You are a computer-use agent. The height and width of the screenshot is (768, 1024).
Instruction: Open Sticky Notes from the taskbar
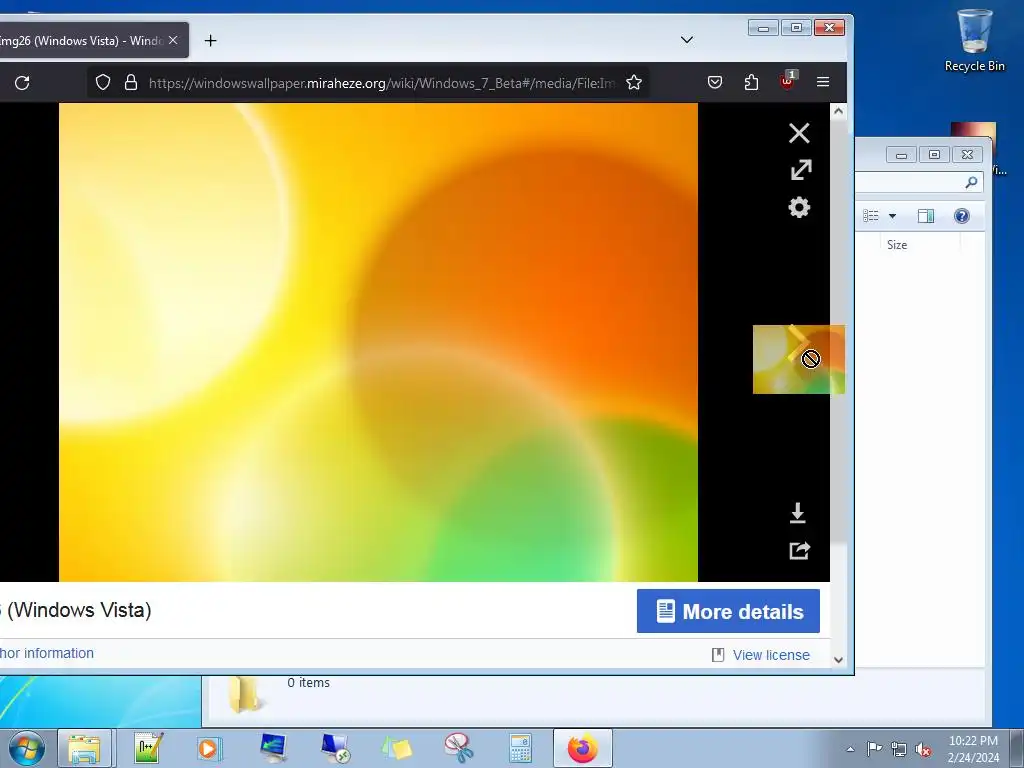[396, 748]
